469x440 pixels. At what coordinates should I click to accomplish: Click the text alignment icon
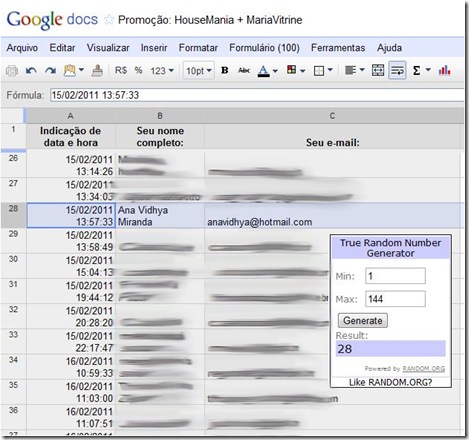350,70
